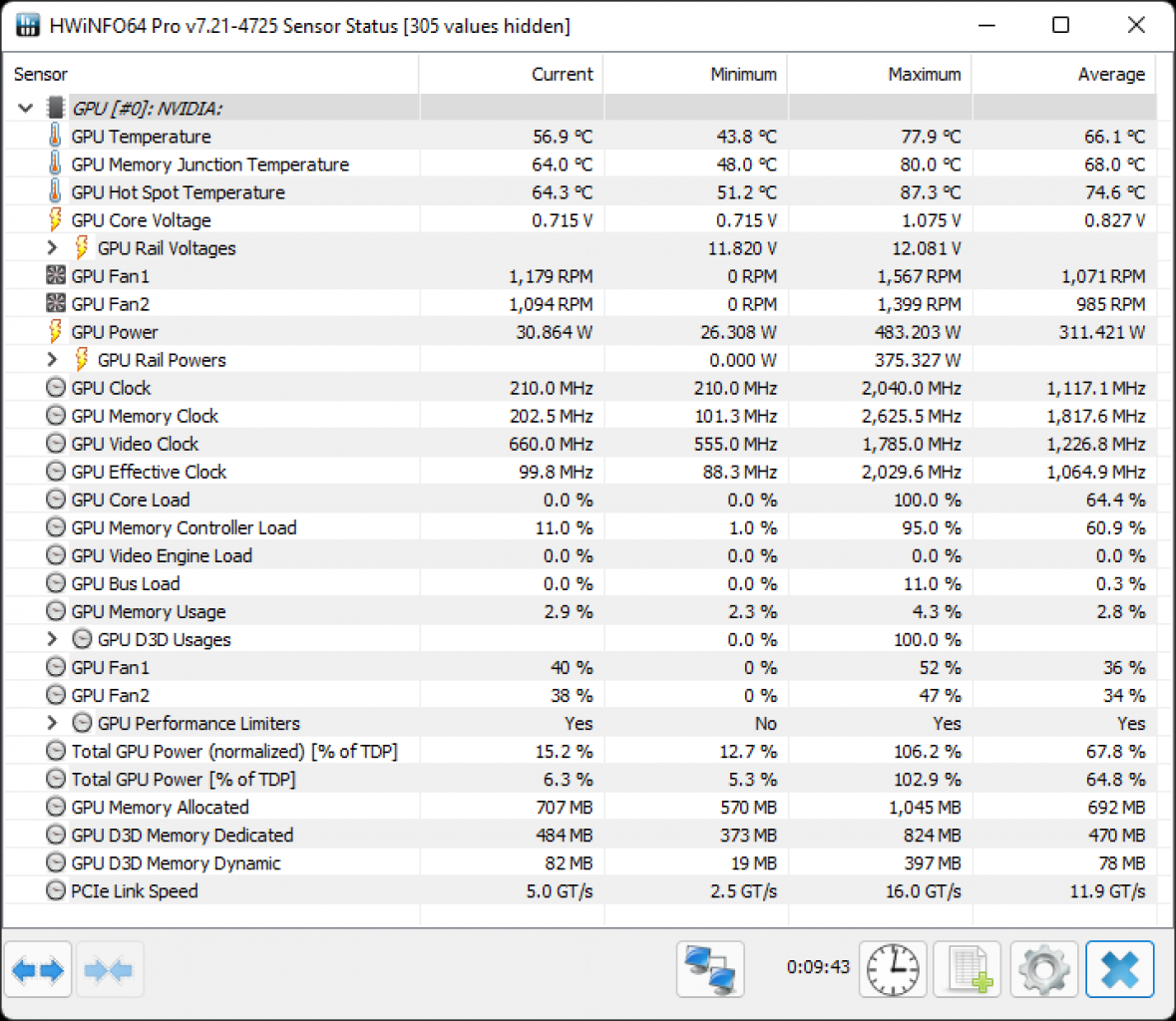Click the GPU Power lightning icon

point(55,331)
